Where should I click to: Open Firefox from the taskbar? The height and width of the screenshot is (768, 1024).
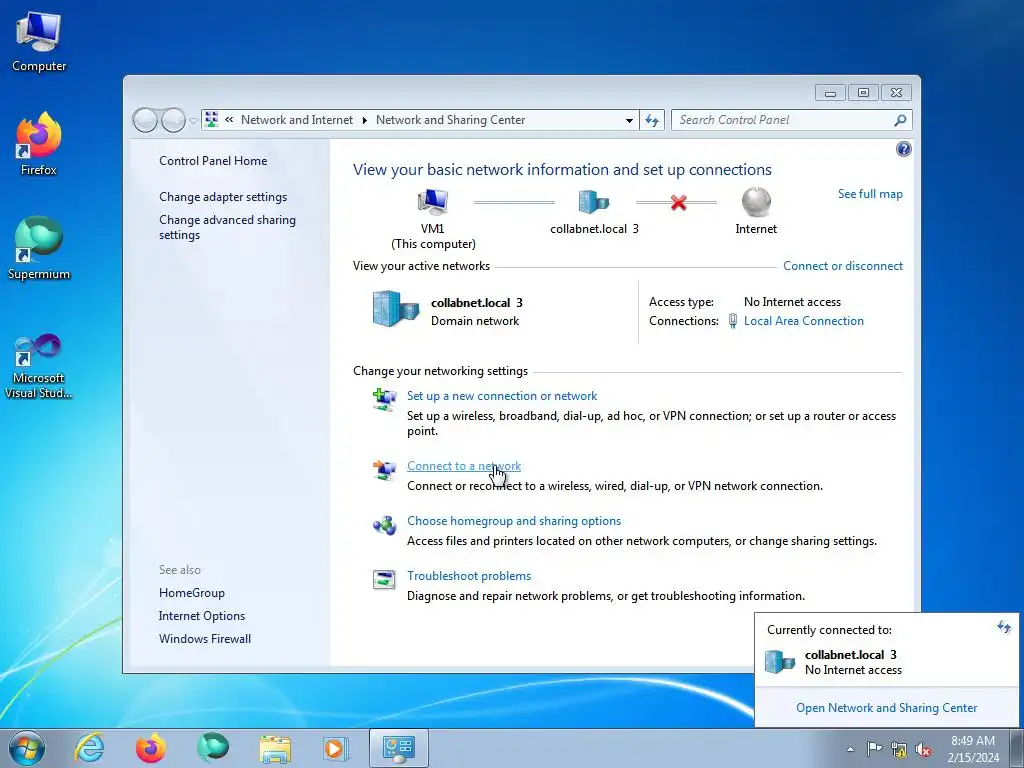(151, 748)
